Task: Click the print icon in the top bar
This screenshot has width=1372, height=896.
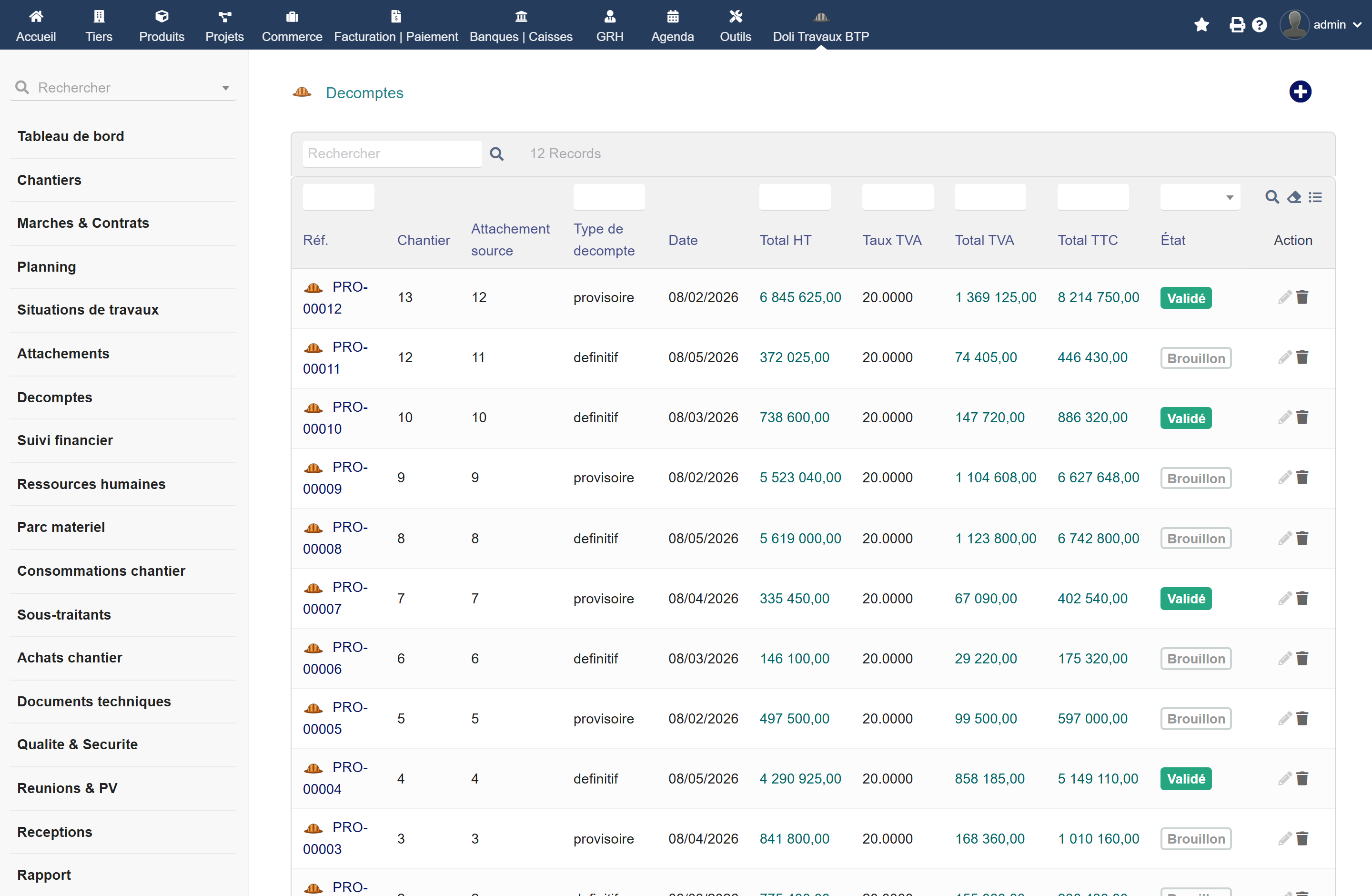Action: 1237,25
